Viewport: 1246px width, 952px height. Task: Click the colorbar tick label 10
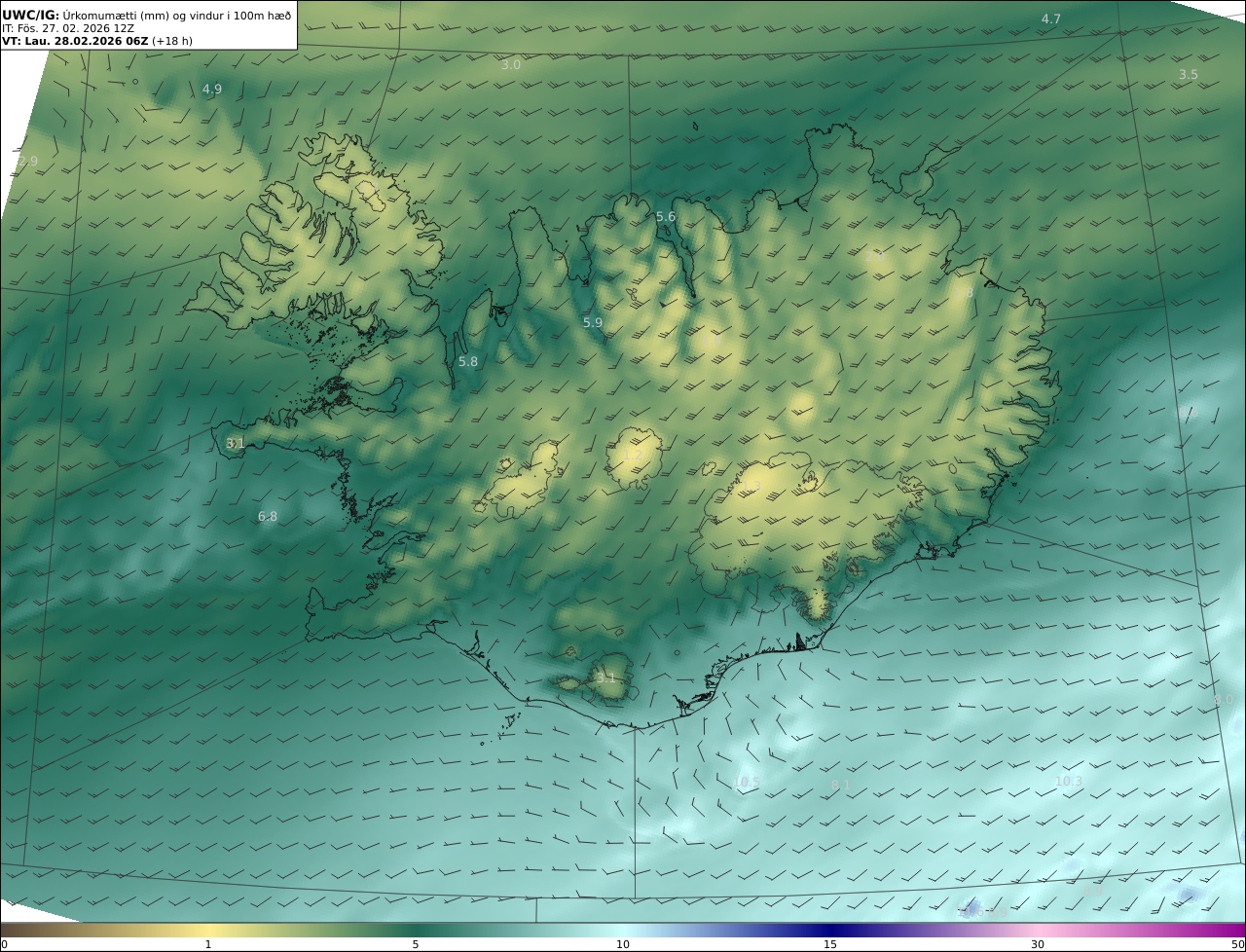pos(623,944)
